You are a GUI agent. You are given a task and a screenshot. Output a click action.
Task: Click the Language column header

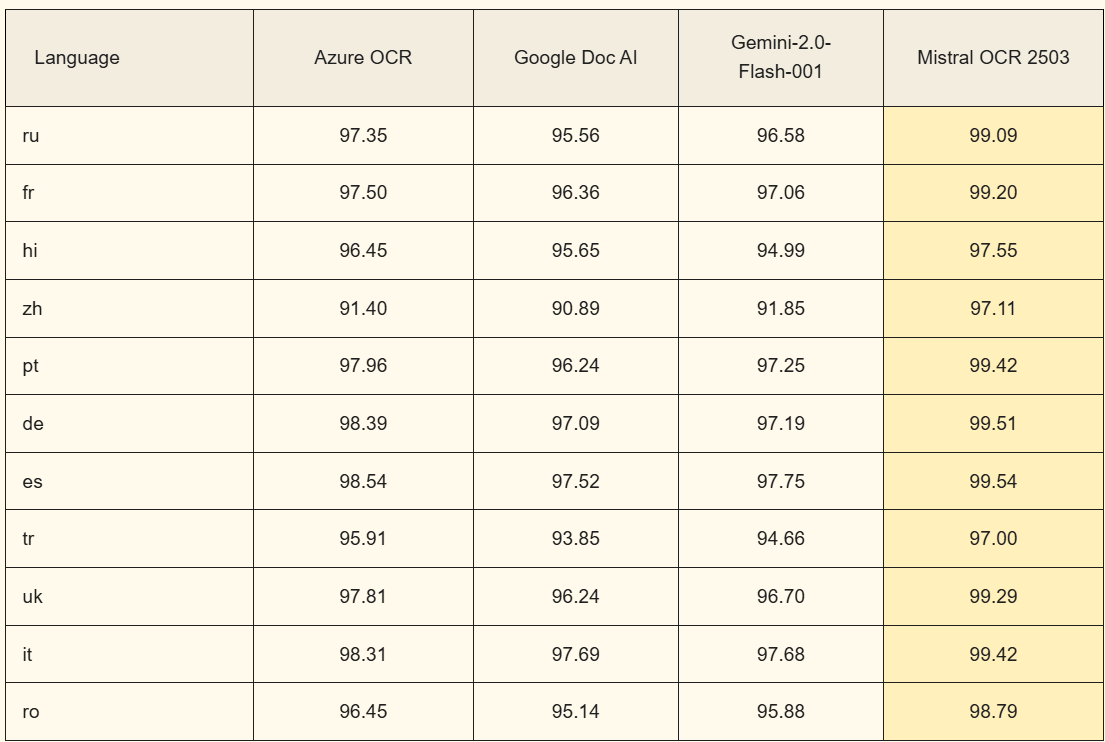77,58
